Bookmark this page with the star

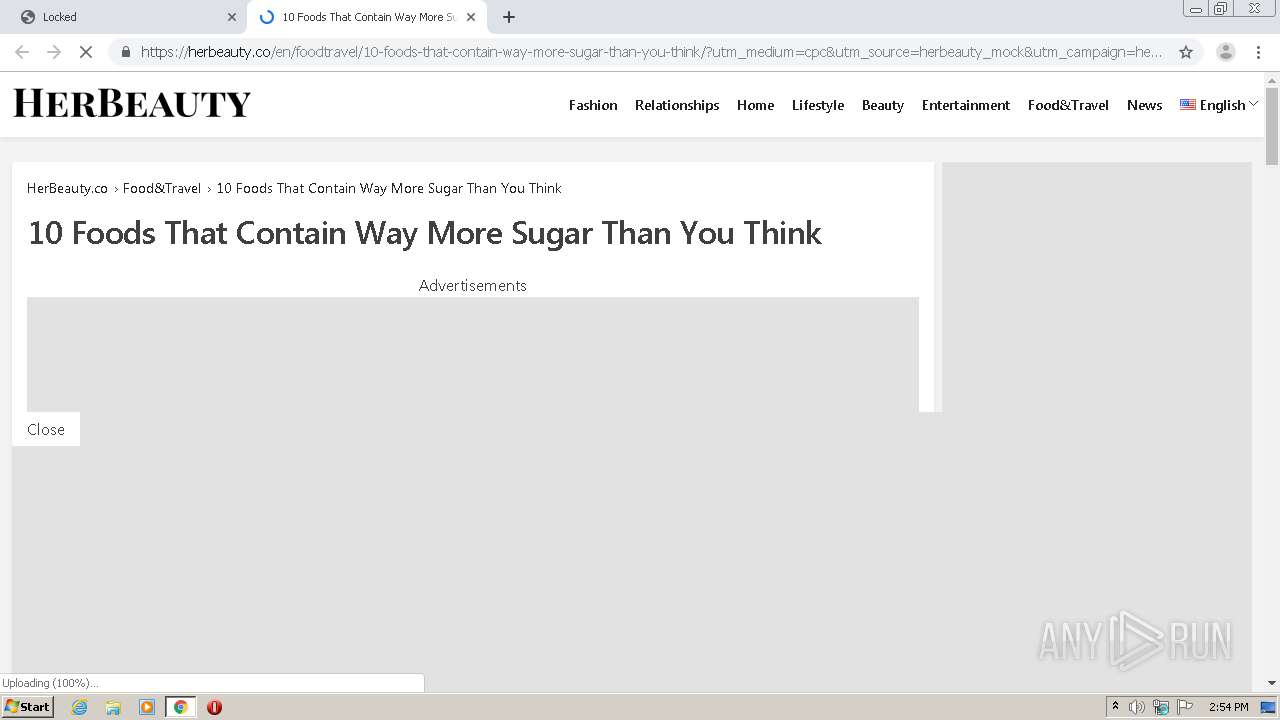(1186, 52)
